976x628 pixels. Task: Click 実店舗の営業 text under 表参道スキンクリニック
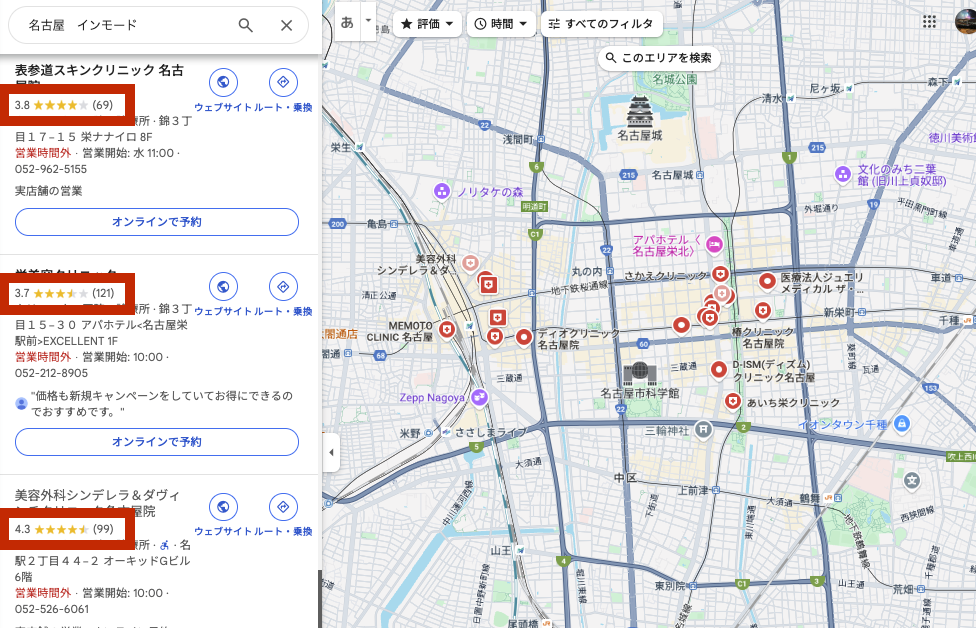[x=49, y=191]
